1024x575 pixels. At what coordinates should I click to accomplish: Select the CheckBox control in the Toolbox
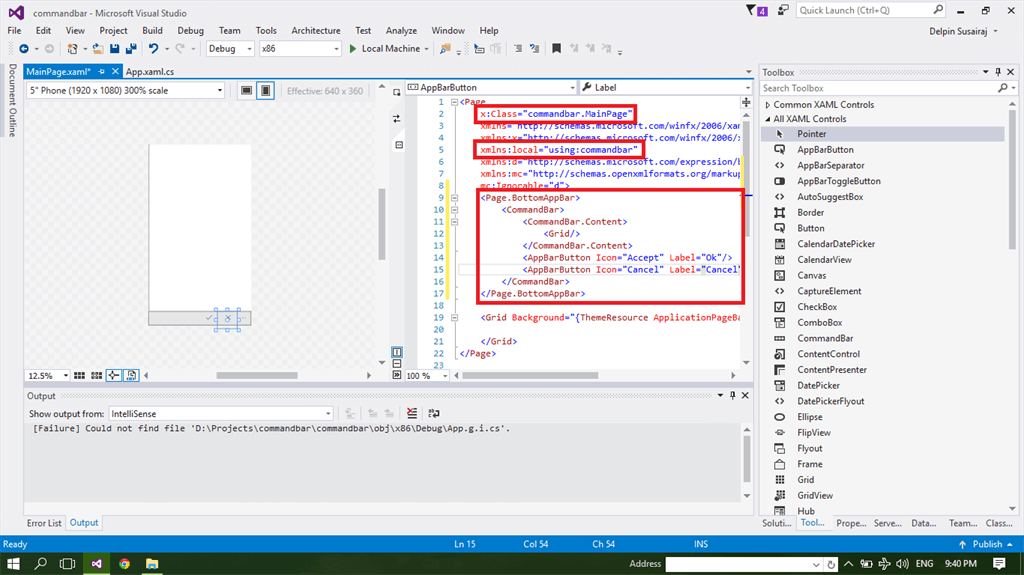click(817, 307)
